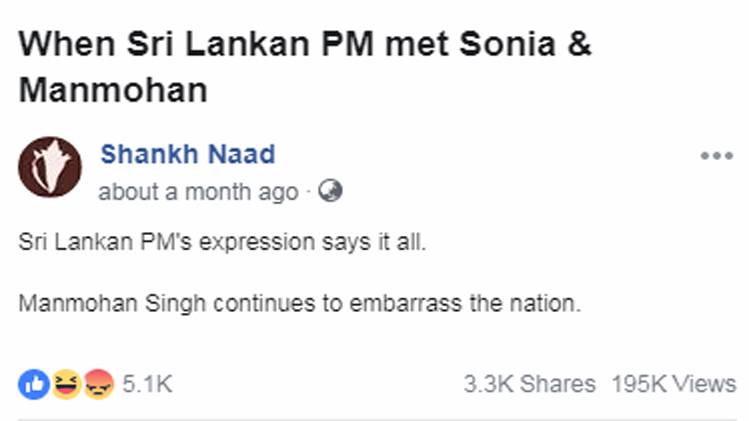
Task: Show the 3.3K Shares list
Action: tap(529, 384)
